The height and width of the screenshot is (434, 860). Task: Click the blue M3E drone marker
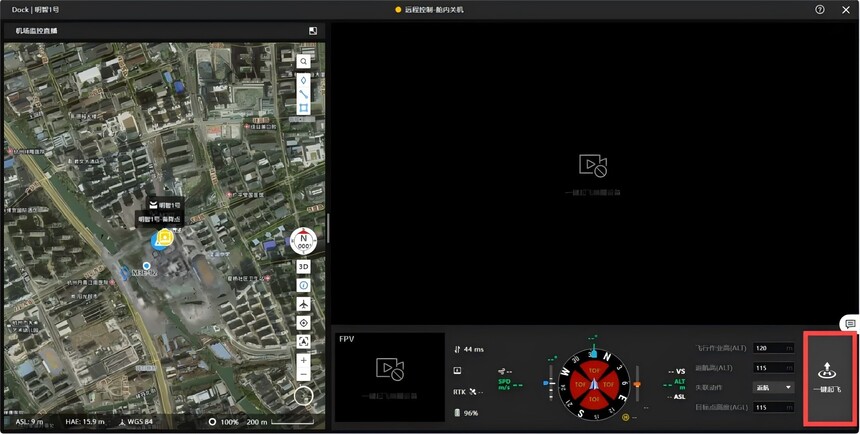125,273
